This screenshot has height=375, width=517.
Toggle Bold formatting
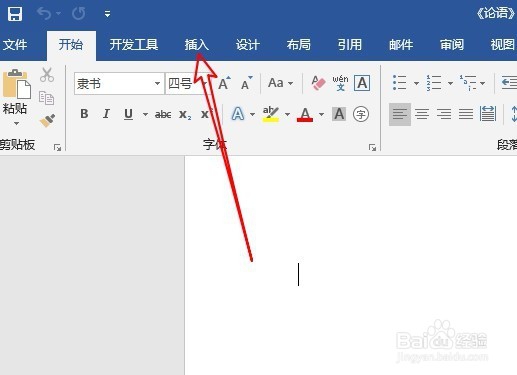(x=84, y=114)
